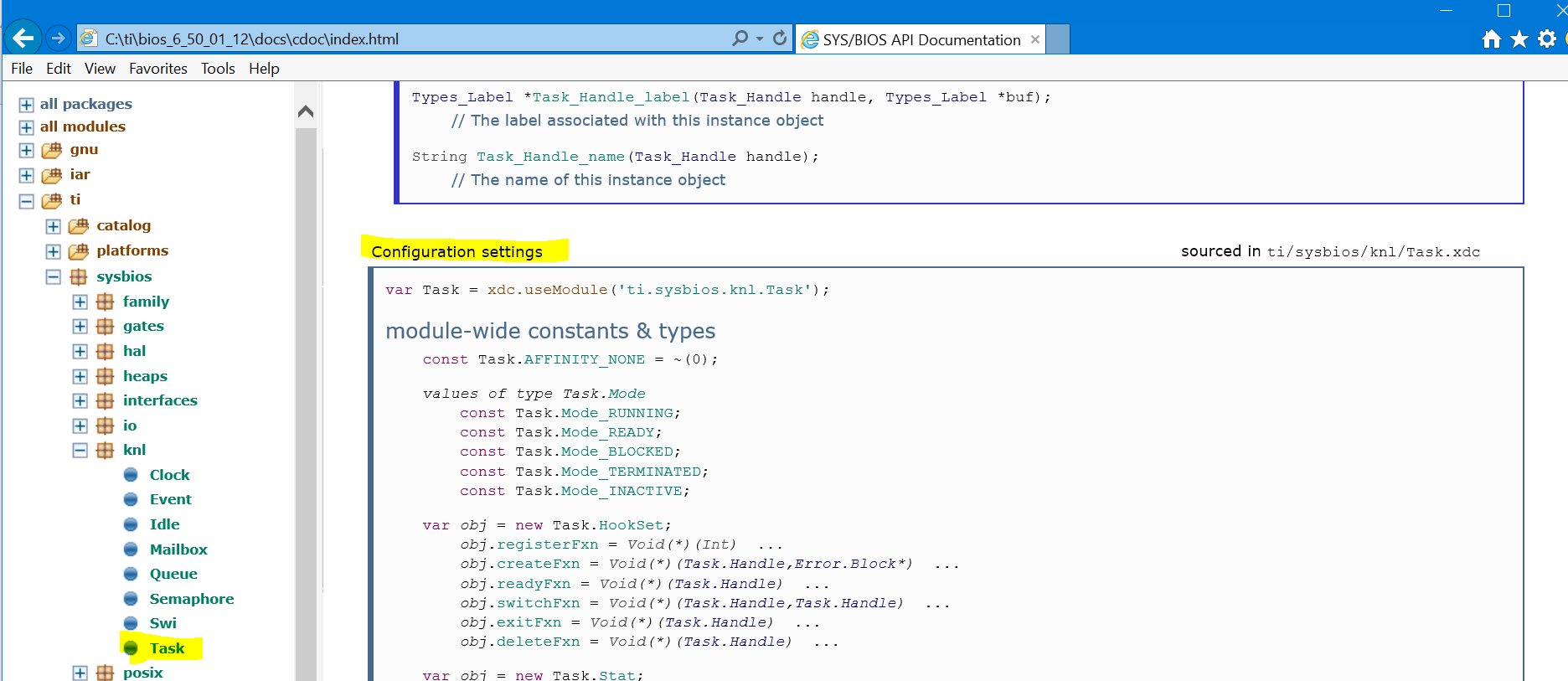
Task: Collapse the 'knl' package node
Action: 80,451
